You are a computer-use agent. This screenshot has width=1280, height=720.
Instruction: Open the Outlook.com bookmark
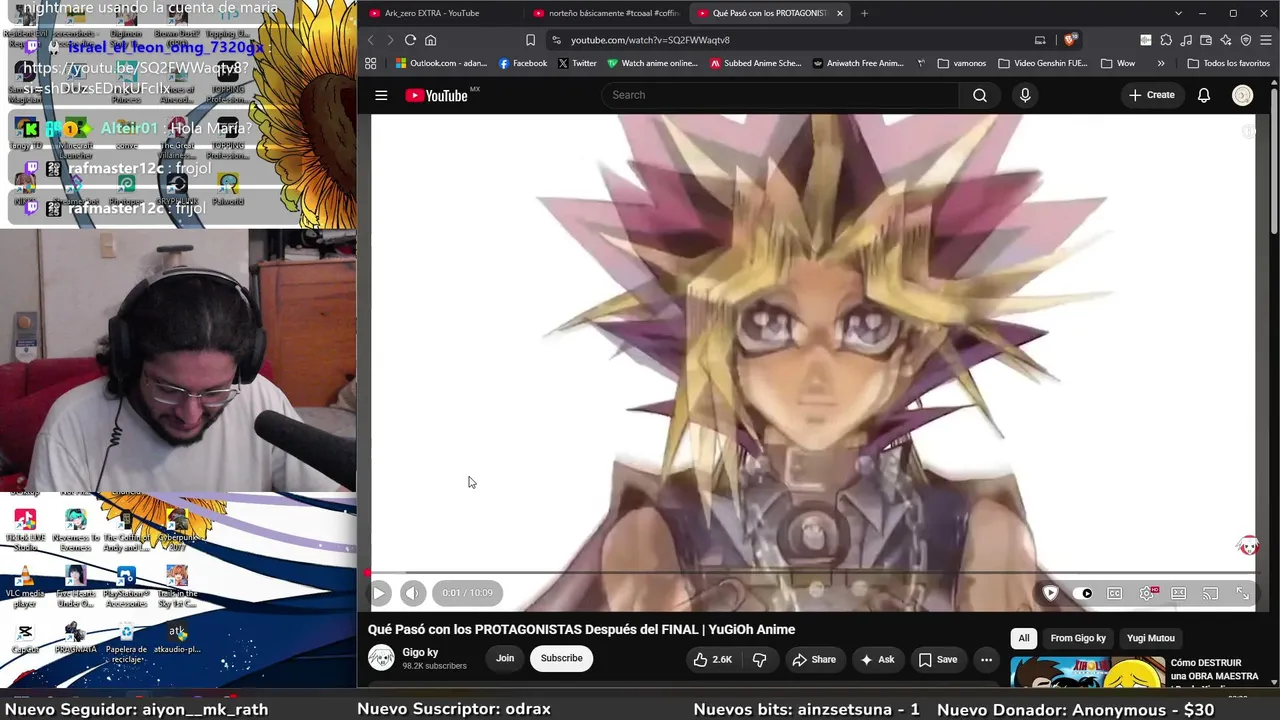point(441,63)
